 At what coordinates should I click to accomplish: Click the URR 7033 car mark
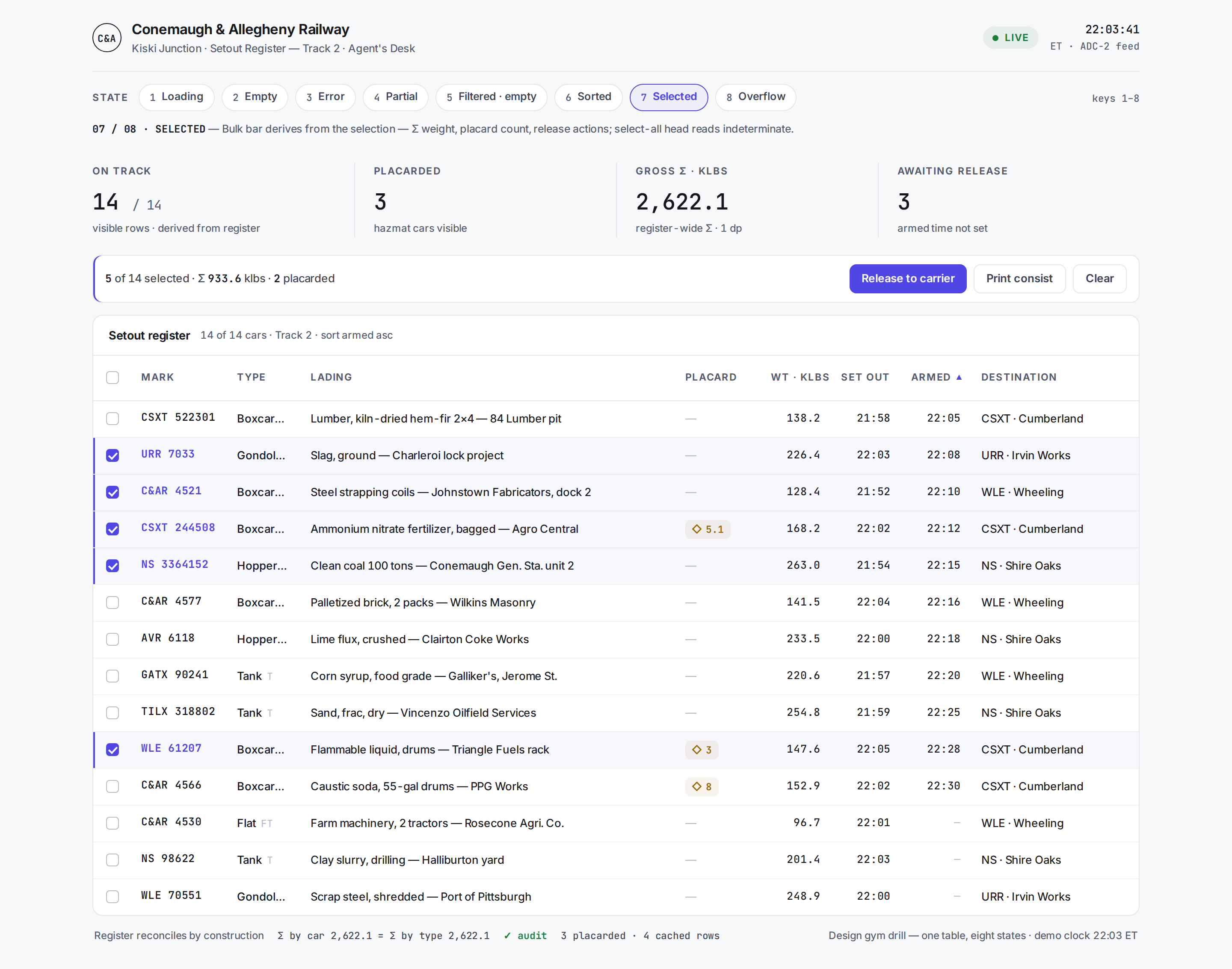[168, 454]
